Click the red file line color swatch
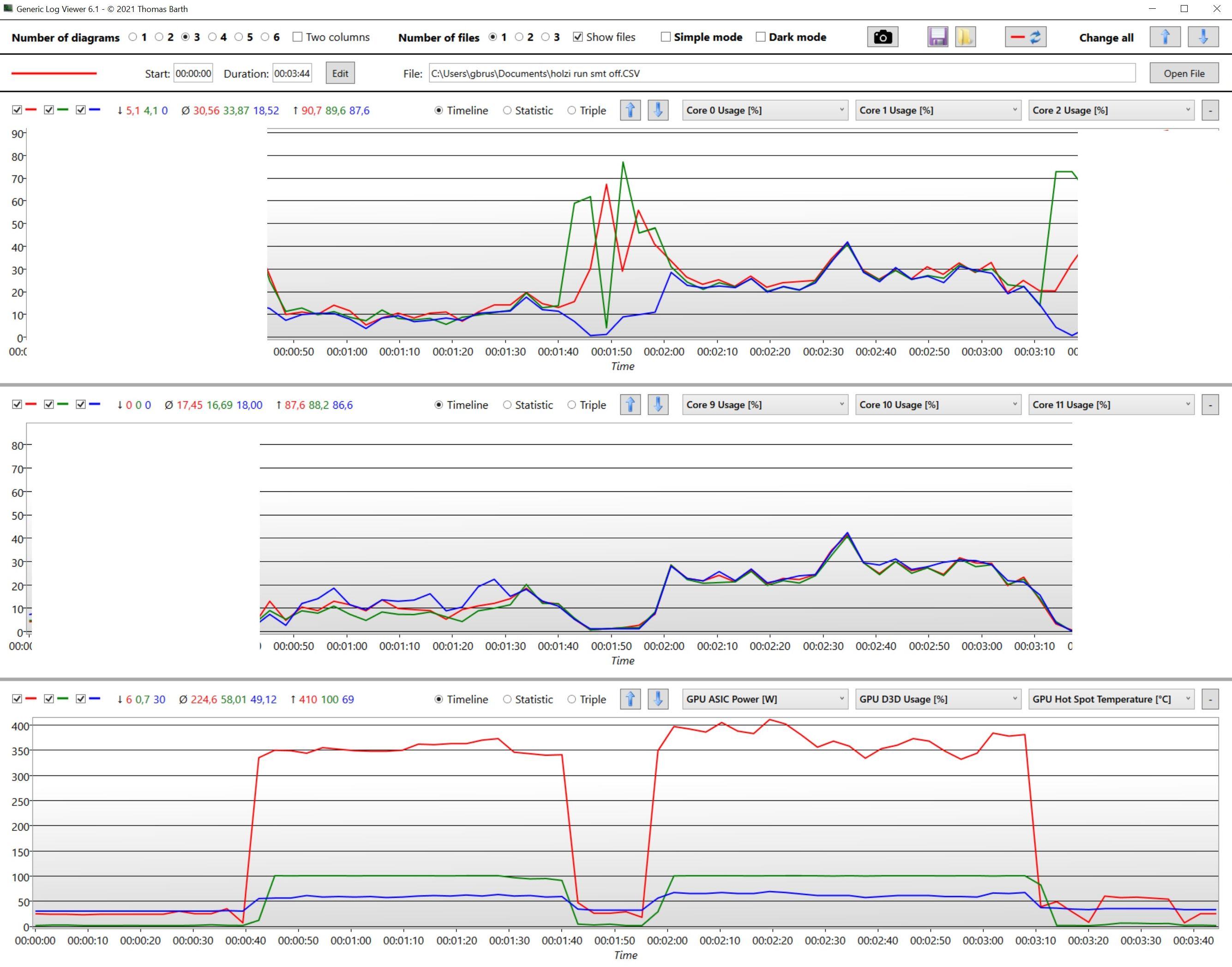 [54, 73]
